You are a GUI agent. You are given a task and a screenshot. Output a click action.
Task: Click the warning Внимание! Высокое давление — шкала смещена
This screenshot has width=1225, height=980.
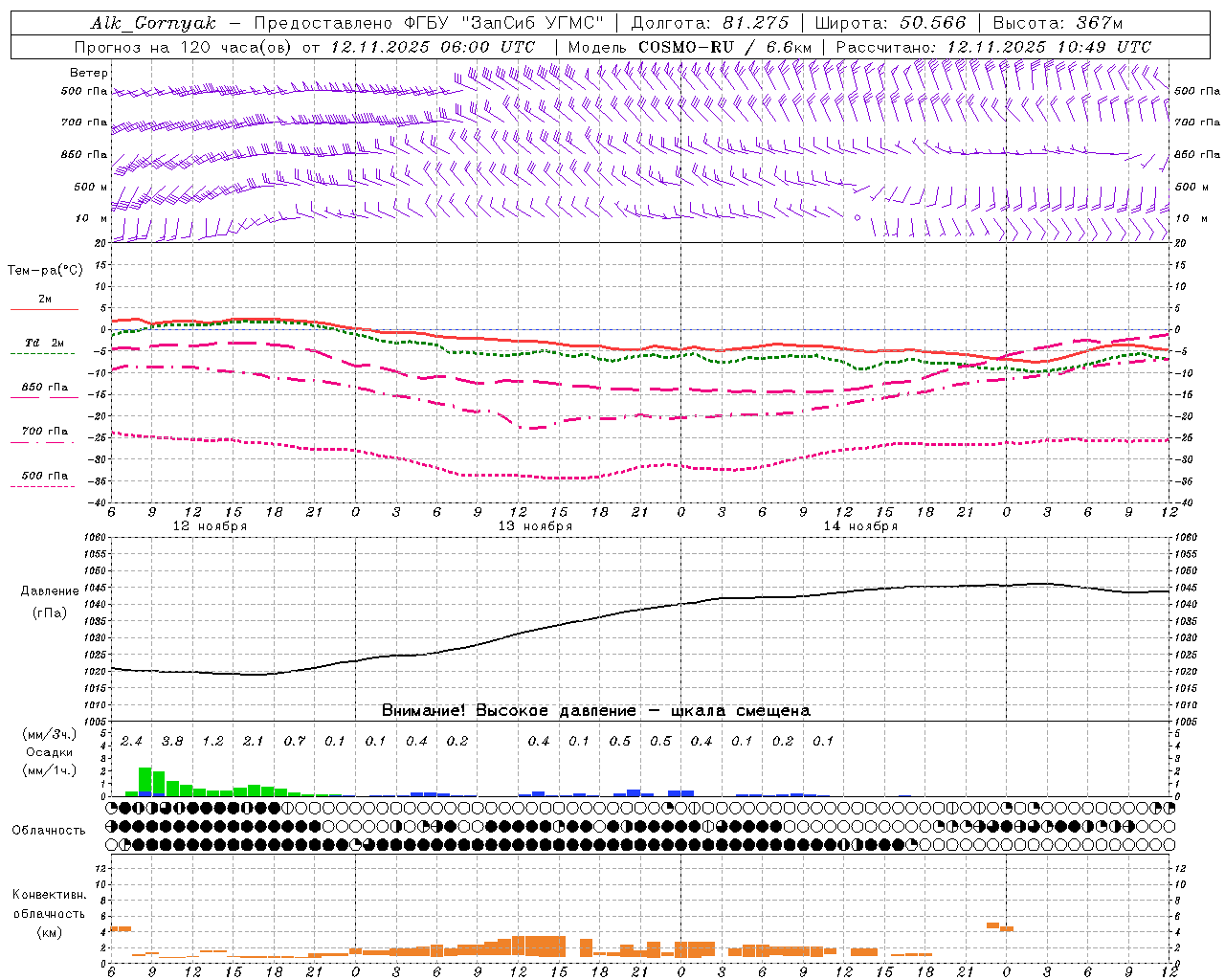point(596,711)
